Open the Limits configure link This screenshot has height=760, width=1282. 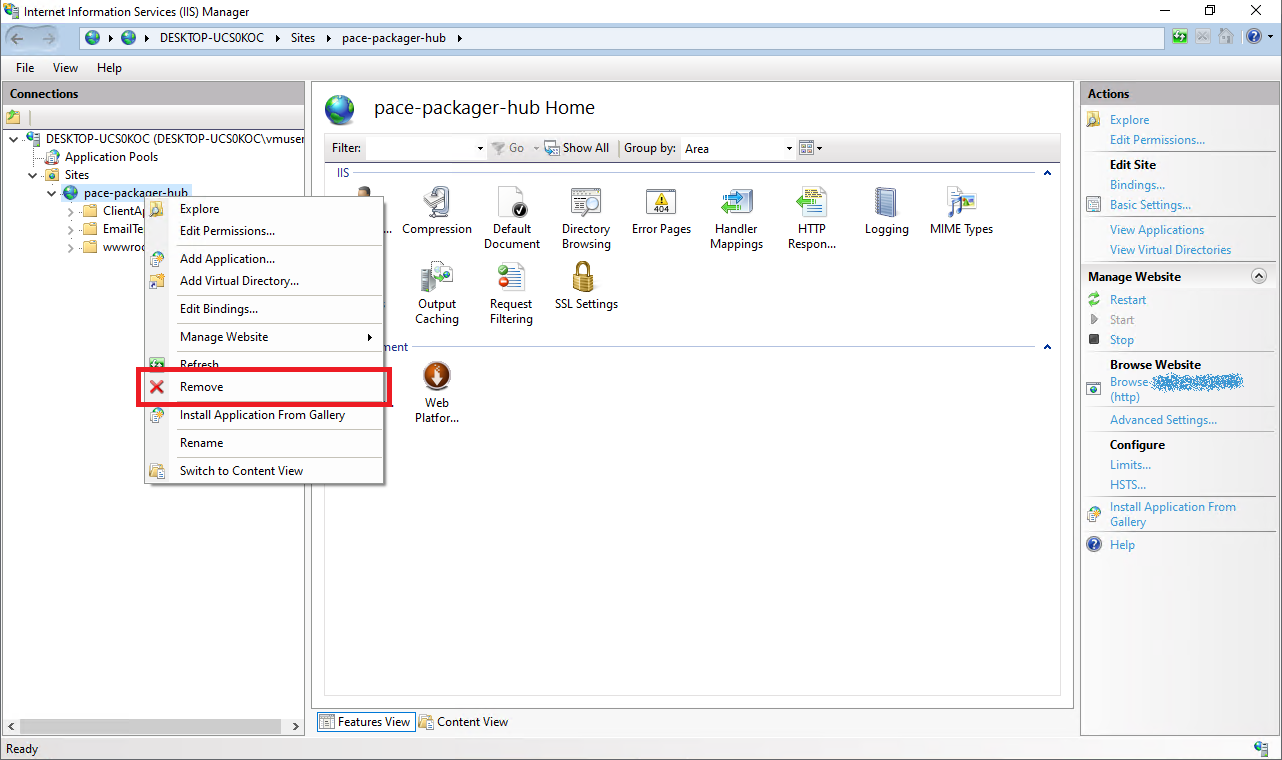(x=1130, y=465)
